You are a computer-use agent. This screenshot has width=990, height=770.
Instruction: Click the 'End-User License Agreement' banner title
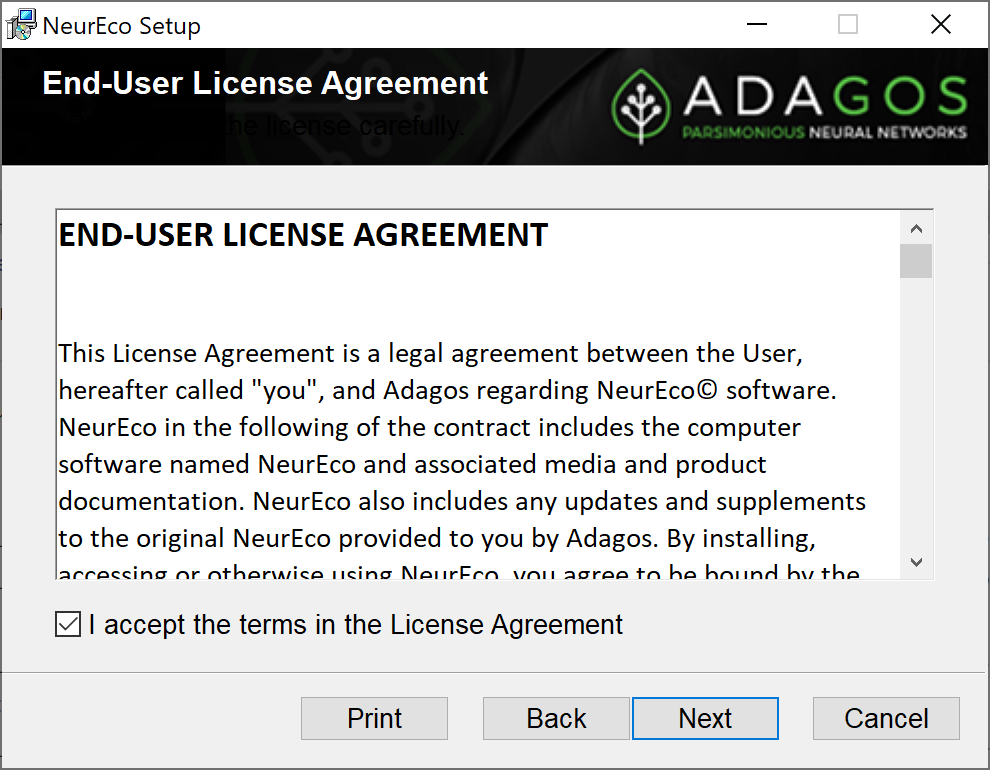coord(265,83)
